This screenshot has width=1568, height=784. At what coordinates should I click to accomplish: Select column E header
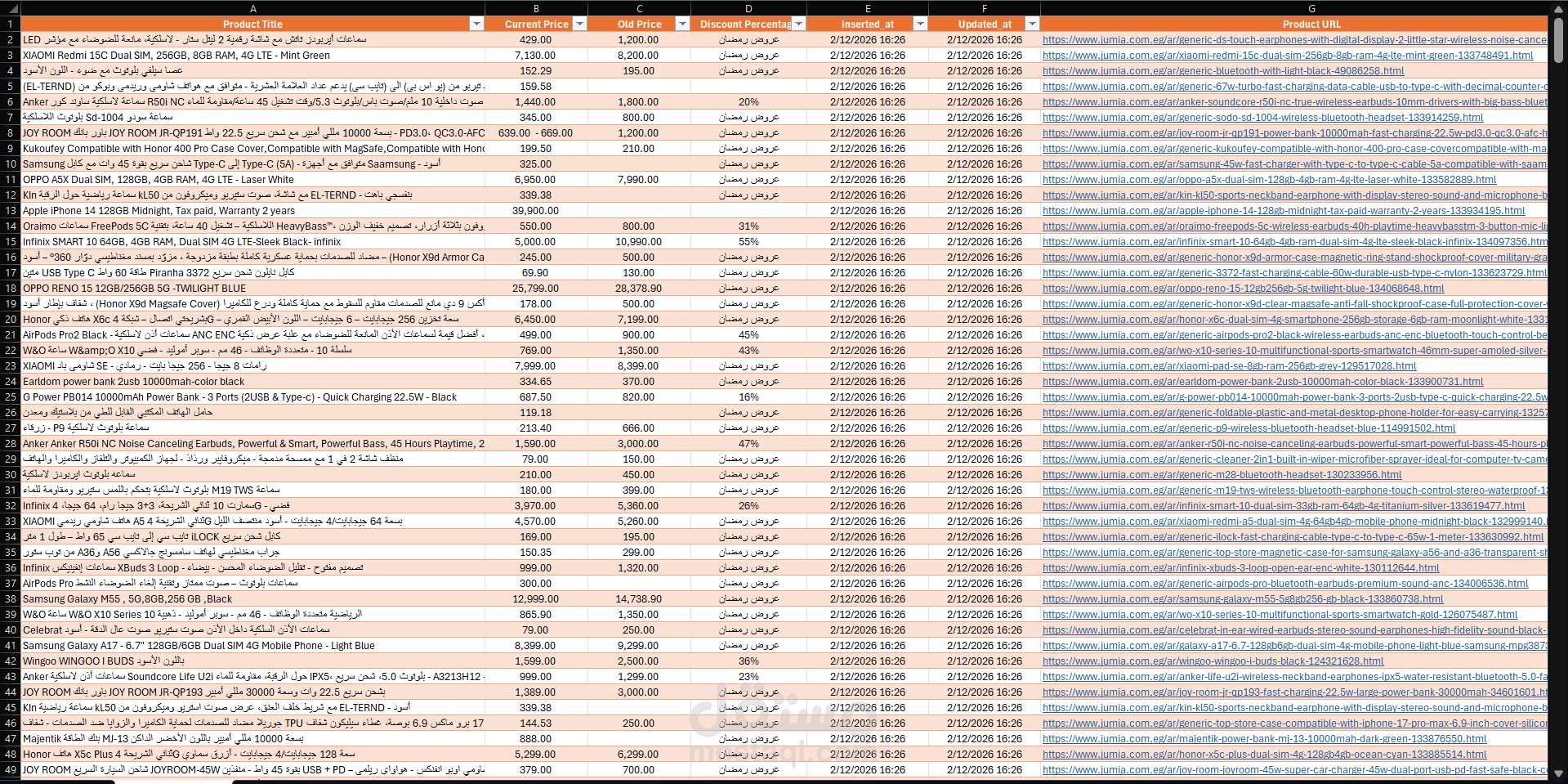click(x=868, y=8)
